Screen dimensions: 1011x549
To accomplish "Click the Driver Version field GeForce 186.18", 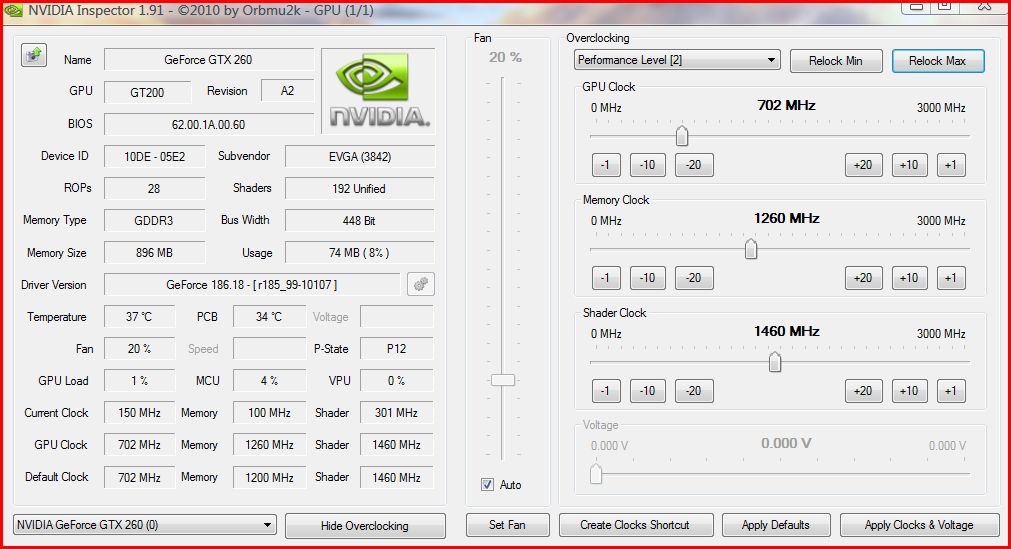I will (x=251, y=284).
